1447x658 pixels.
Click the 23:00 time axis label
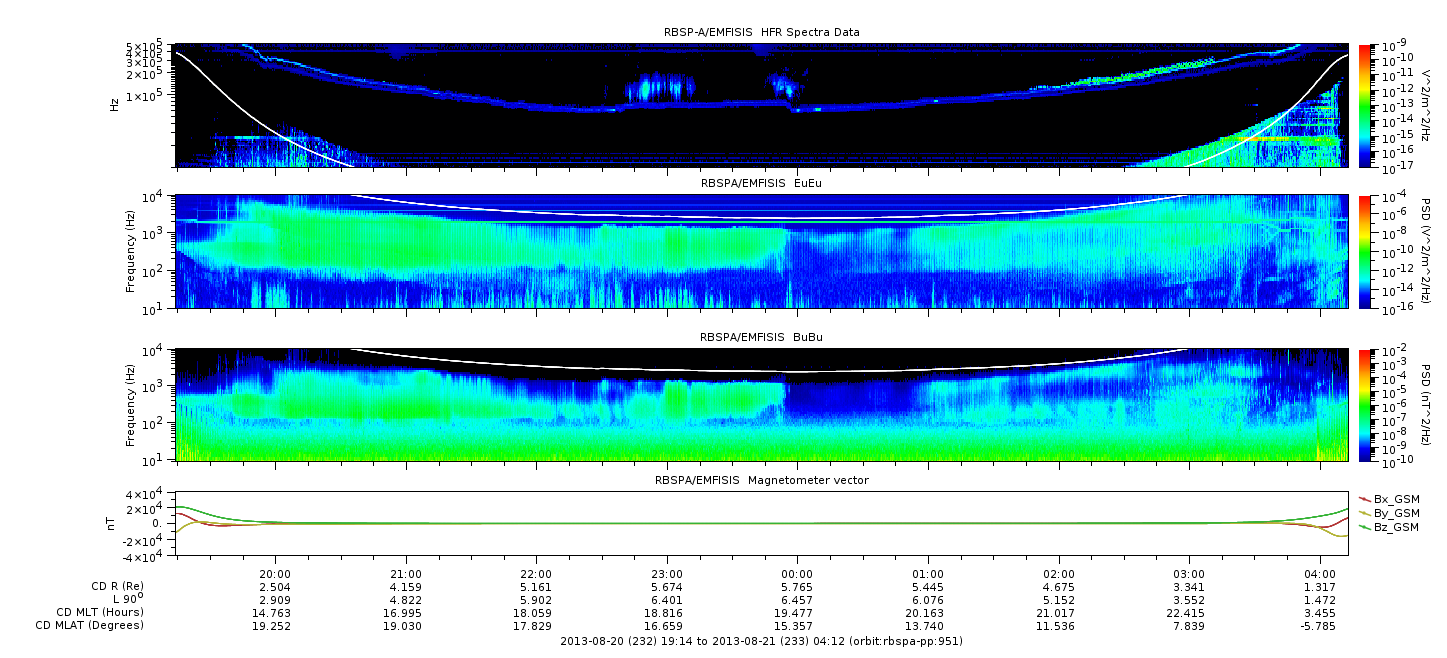[667, 574]
